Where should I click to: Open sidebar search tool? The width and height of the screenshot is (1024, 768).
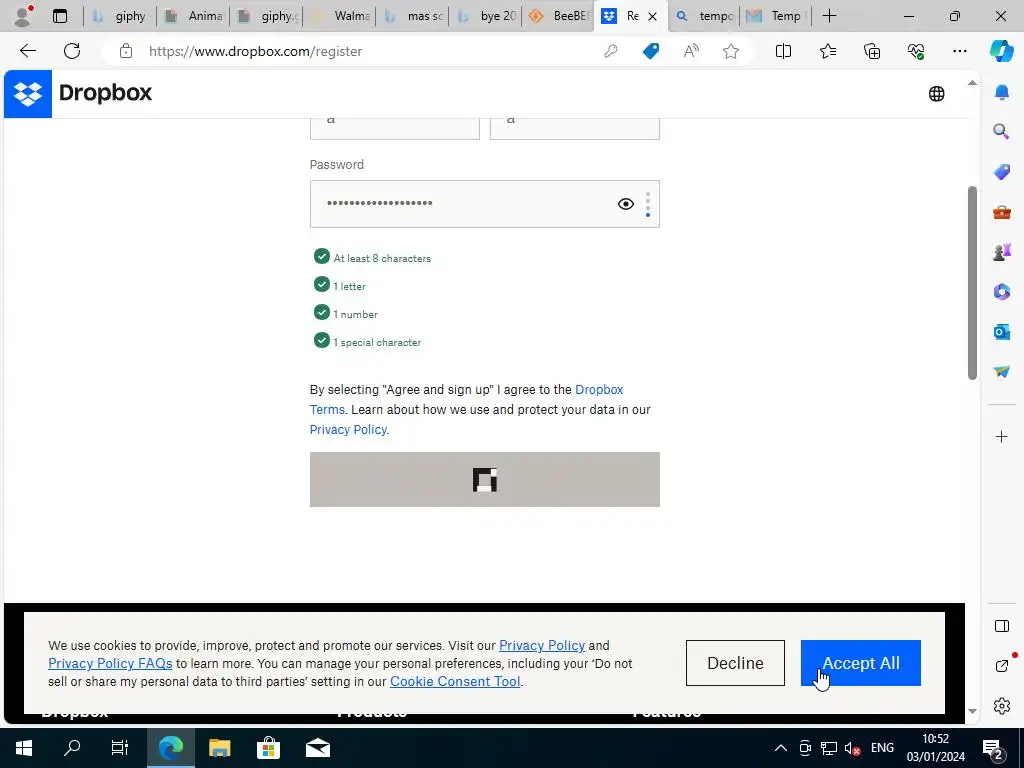point(1002,132)
